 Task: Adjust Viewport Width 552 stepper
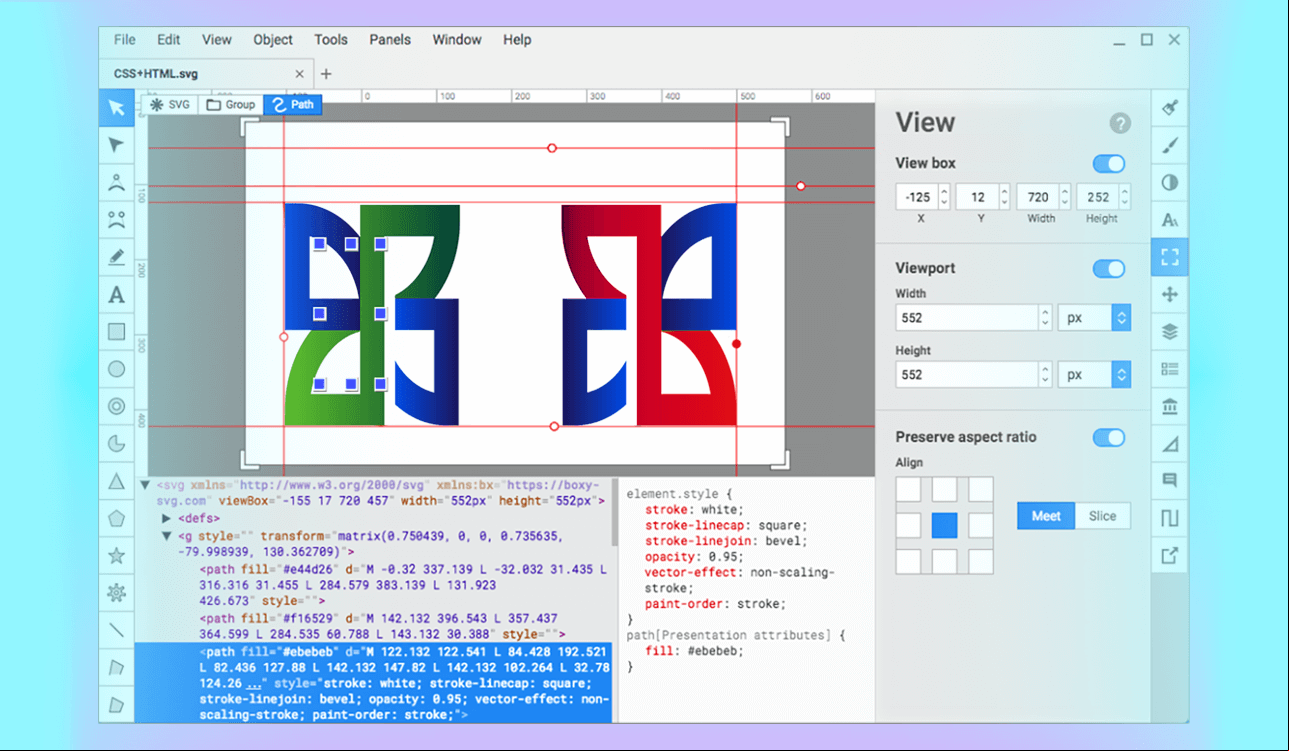coord(1046,318)
